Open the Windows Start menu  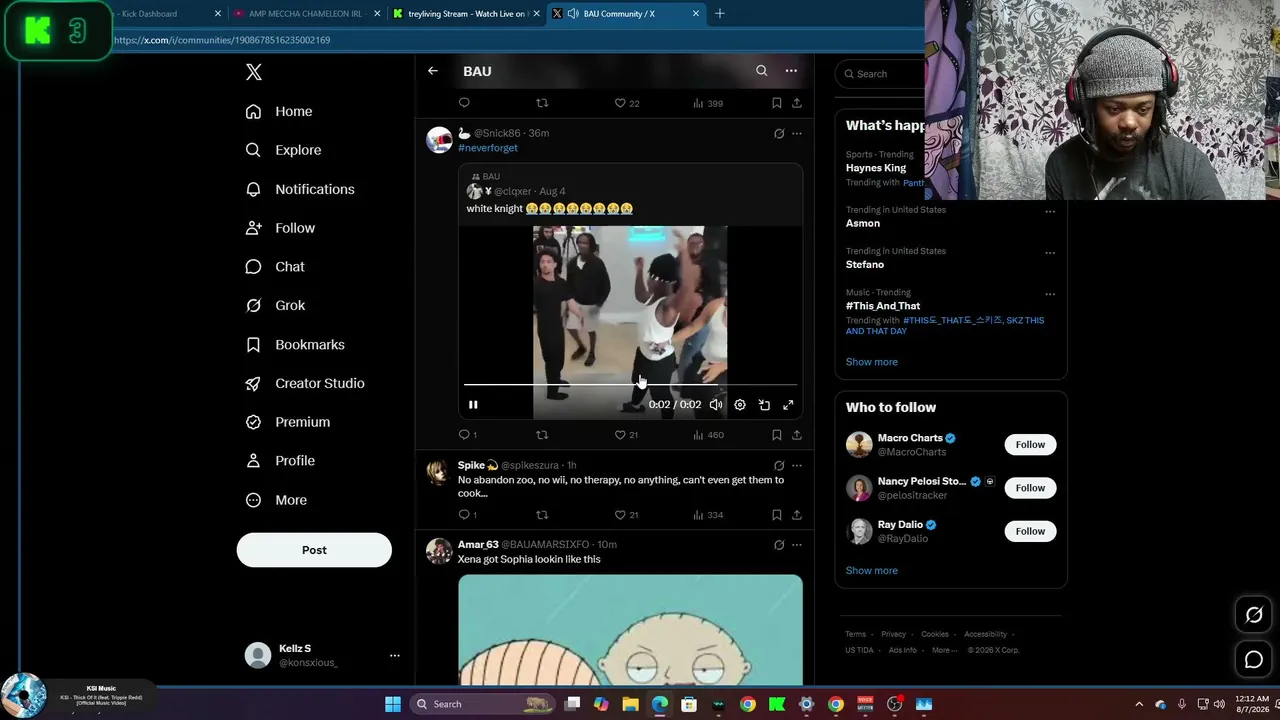pos(393,704)
